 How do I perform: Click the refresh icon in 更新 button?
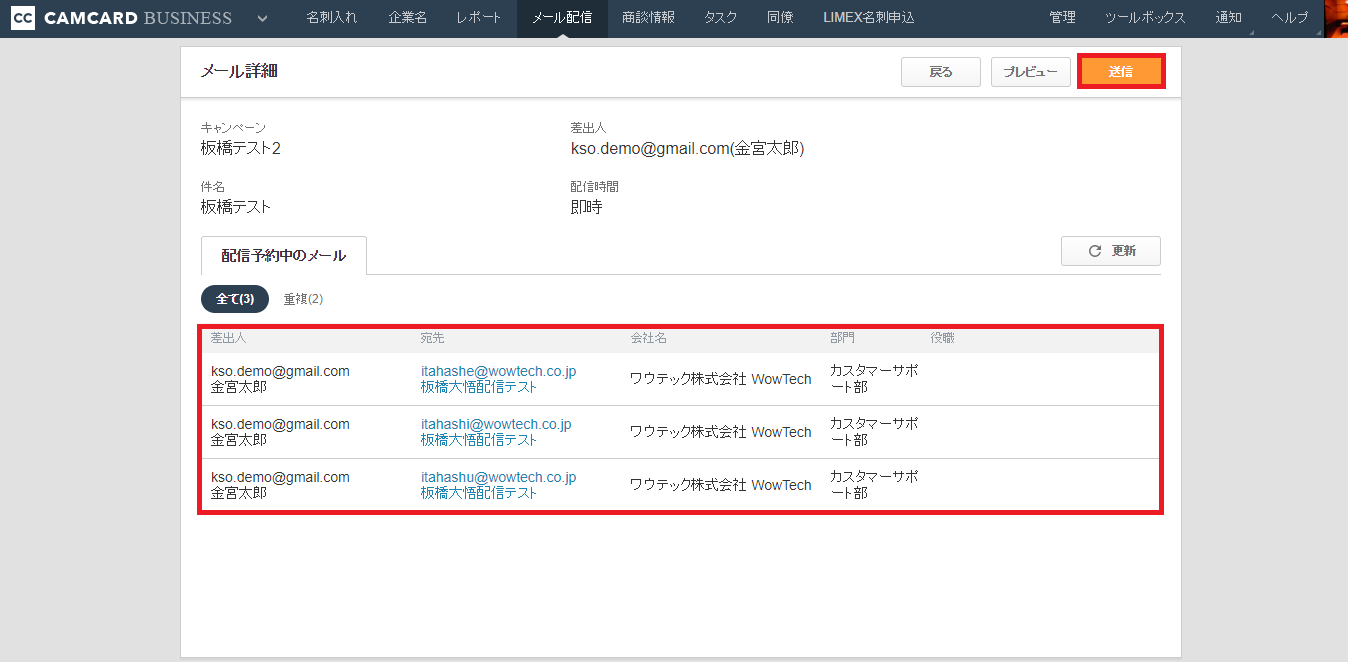click(x=1095, y=251)
